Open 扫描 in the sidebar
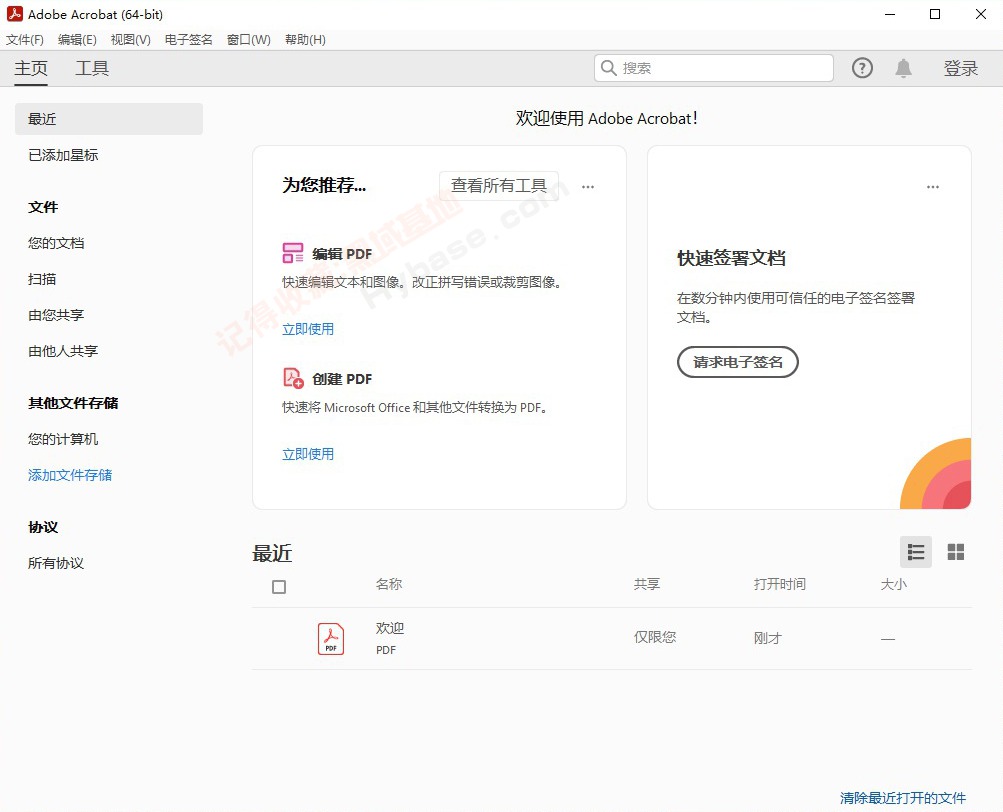Image resolution: width=1003 pixels, height=812 pixels. coord(42,279)
